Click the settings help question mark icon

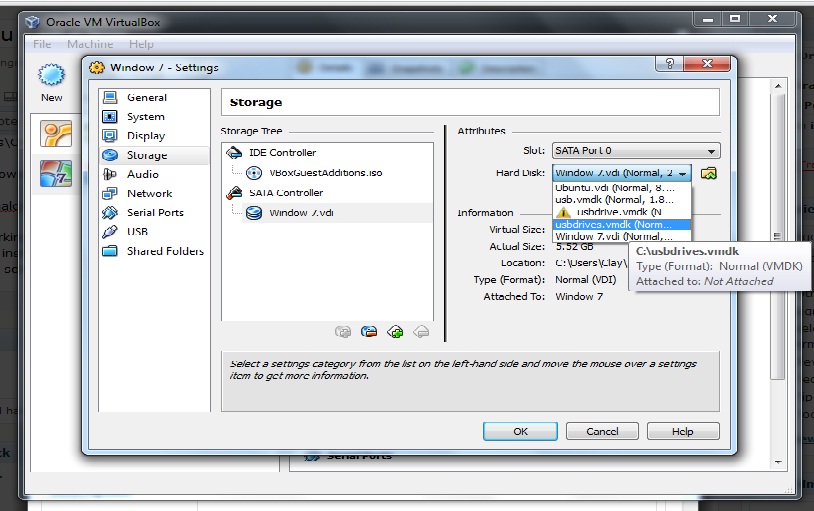[x=668, y=64]
